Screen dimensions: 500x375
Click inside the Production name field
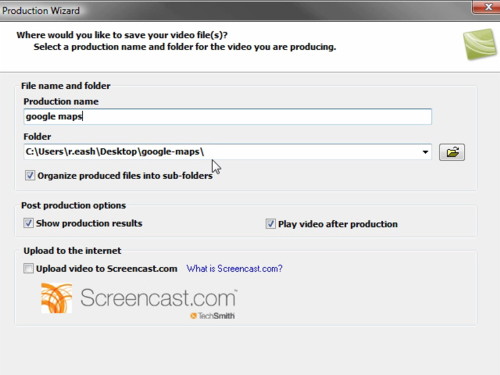[x=228, y=116]
